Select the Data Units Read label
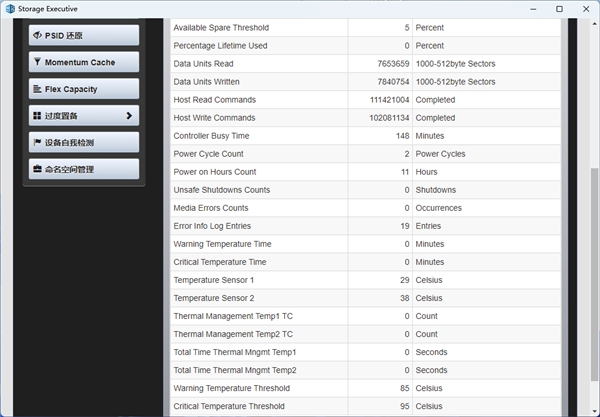 [x=203, y=64]
